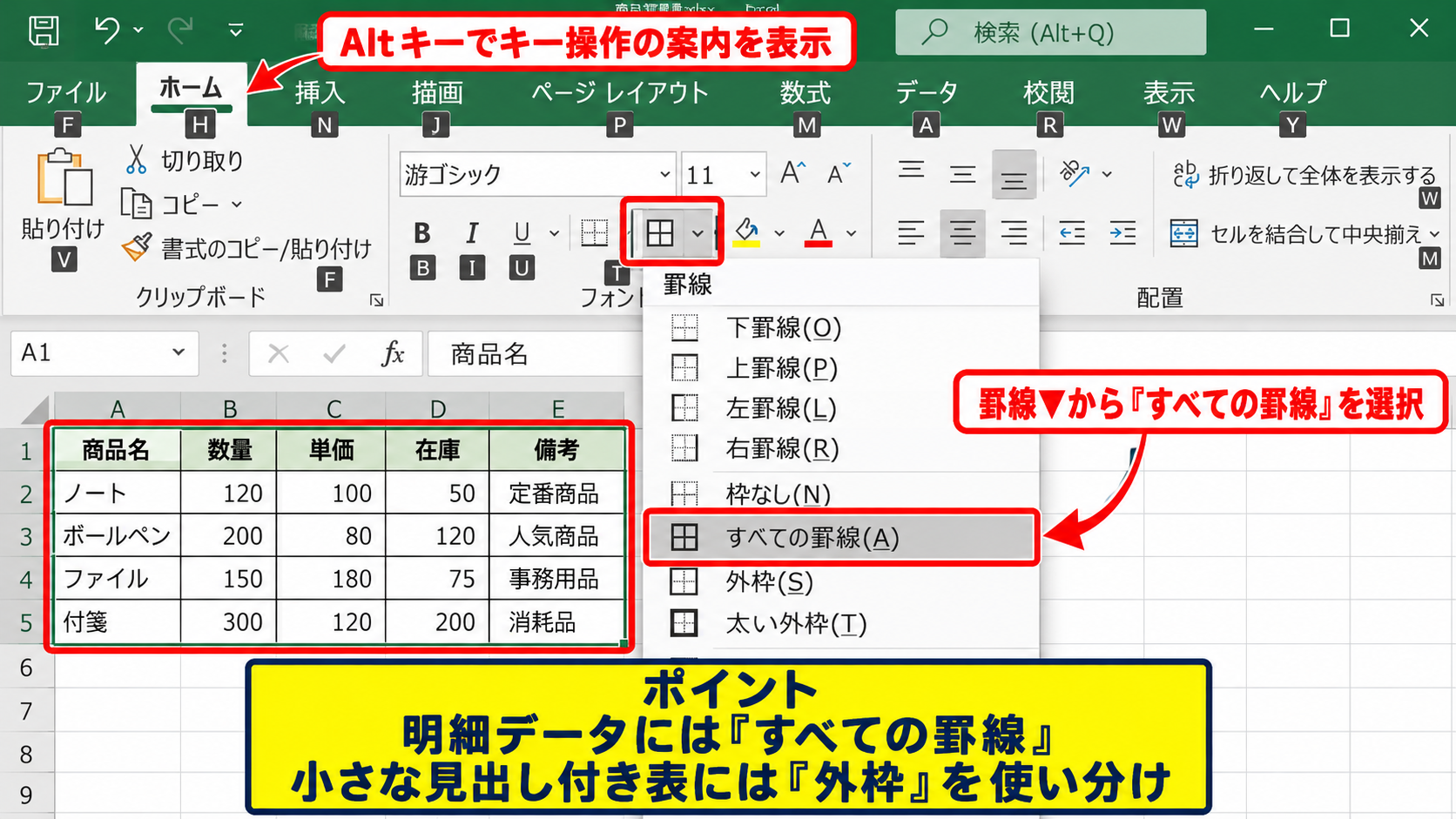Apply middle vertical alignment
1456x819 pixels.
pyautogui.click(x=962, y=174)
